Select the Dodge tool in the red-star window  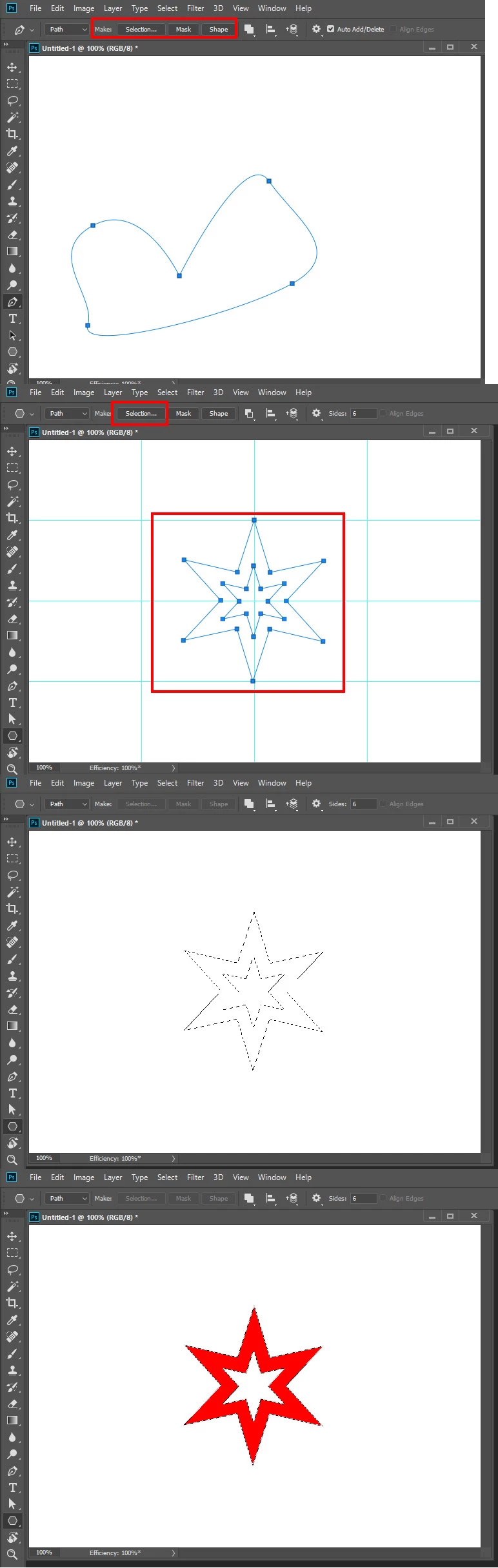pos(12,1454)
